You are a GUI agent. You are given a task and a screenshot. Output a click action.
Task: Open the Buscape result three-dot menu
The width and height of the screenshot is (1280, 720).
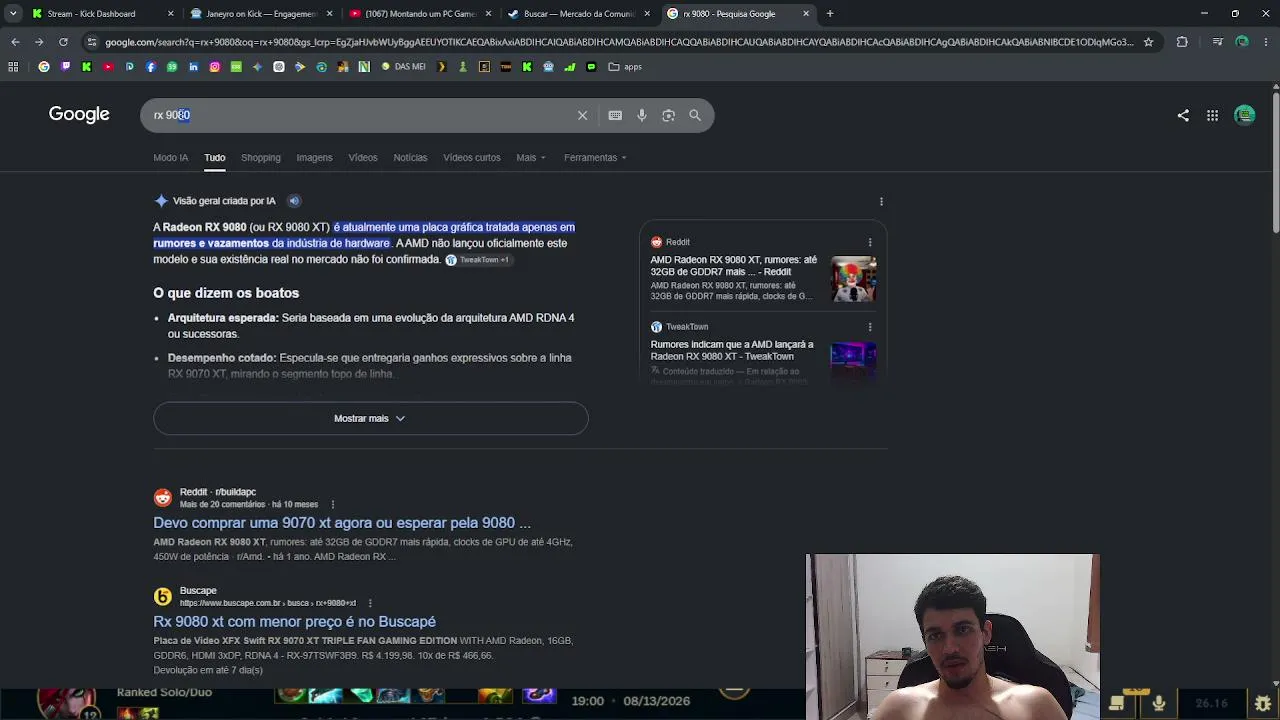370,603
